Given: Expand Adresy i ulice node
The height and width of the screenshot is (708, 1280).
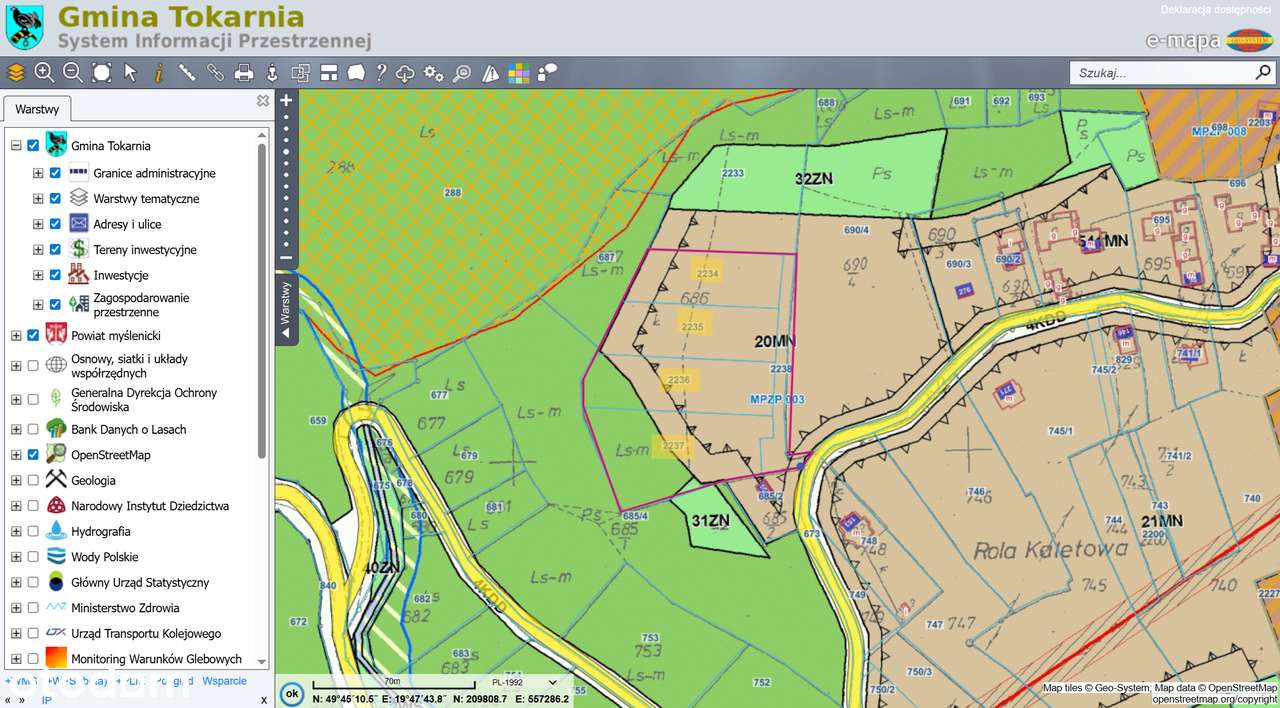Looking at the screenshot, I should point(38,224).
